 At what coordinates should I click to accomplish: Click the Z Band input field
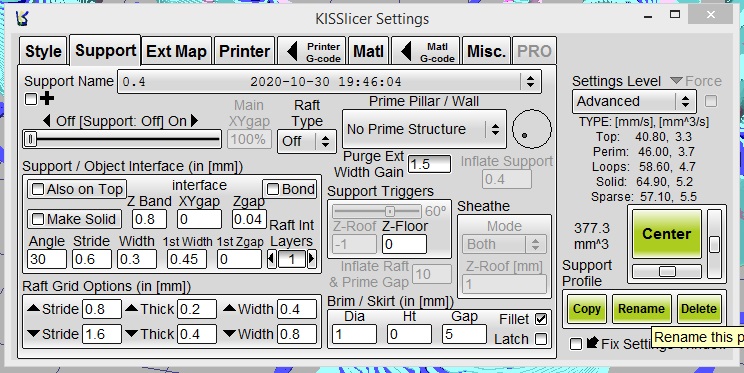pos(150,219)
